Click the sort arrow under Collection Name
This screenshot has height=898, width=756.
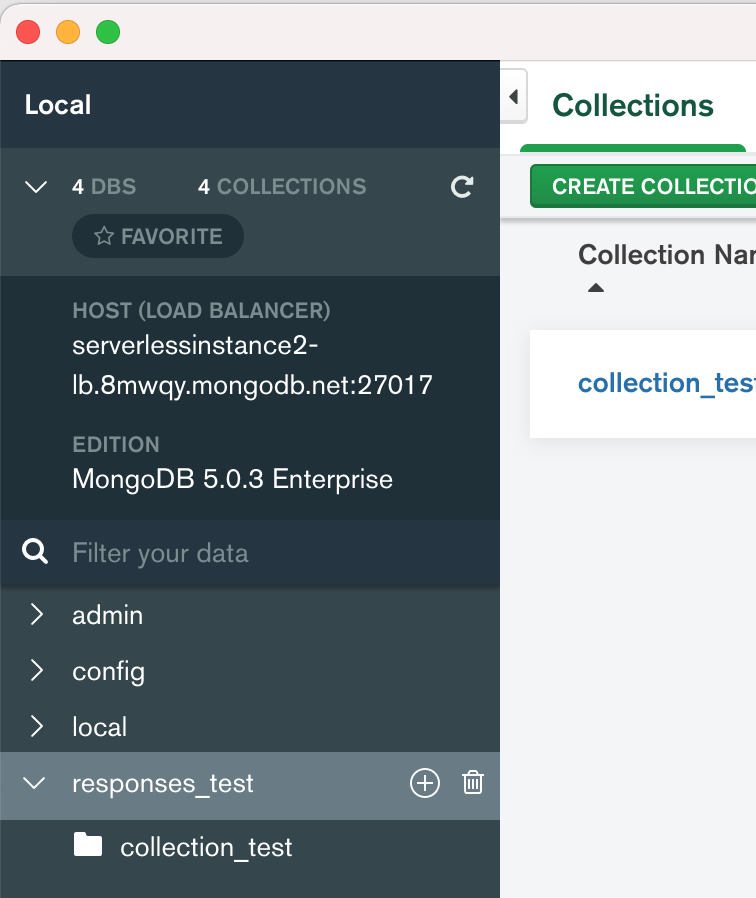[x=596, y=287]
